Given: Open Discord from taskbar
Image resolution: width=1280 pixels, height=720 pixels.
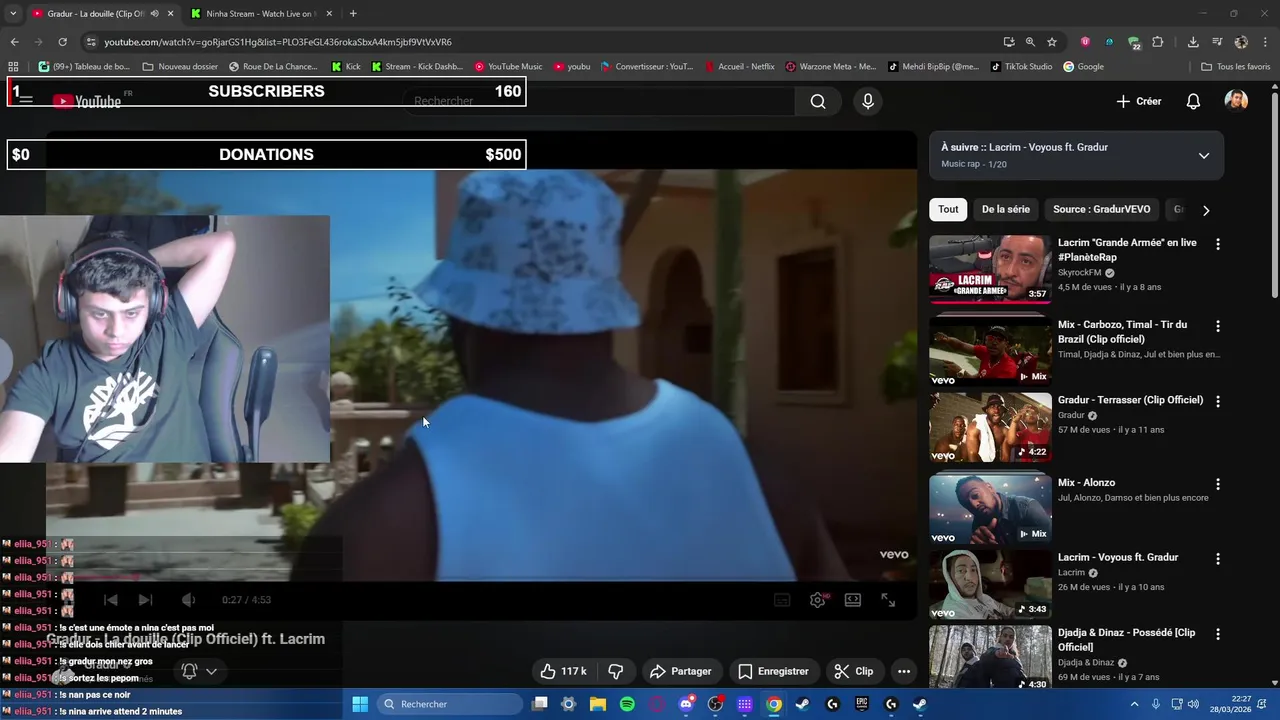Looking at the screenshot, I should pyautogui.click(x=686, y=704).
